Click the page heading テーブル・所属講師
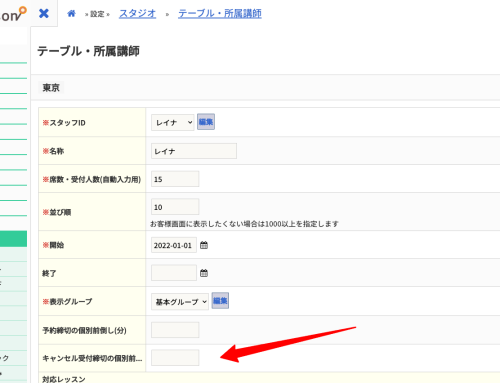Image resolution: width=500 pixels, height=383 pixels. pyautogui.click(x=88, y=51)
